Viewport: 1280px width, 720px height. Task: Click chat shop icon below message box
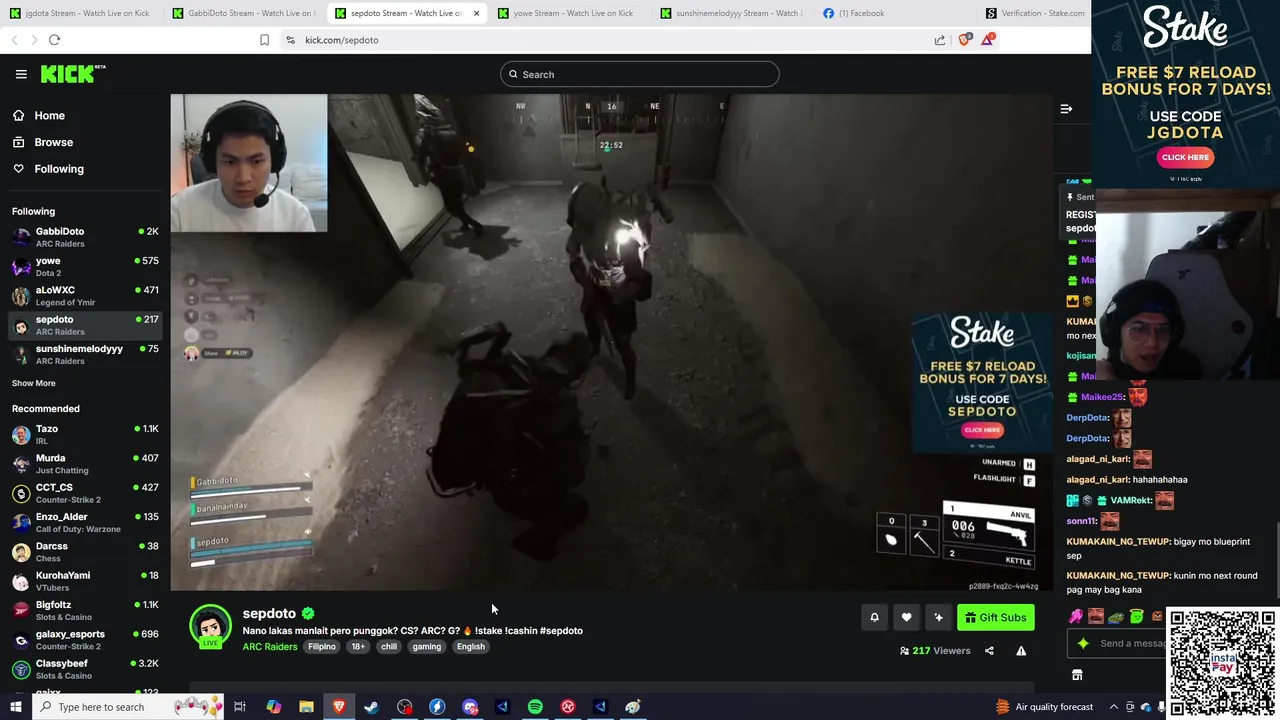click(x=1077, y=675)
